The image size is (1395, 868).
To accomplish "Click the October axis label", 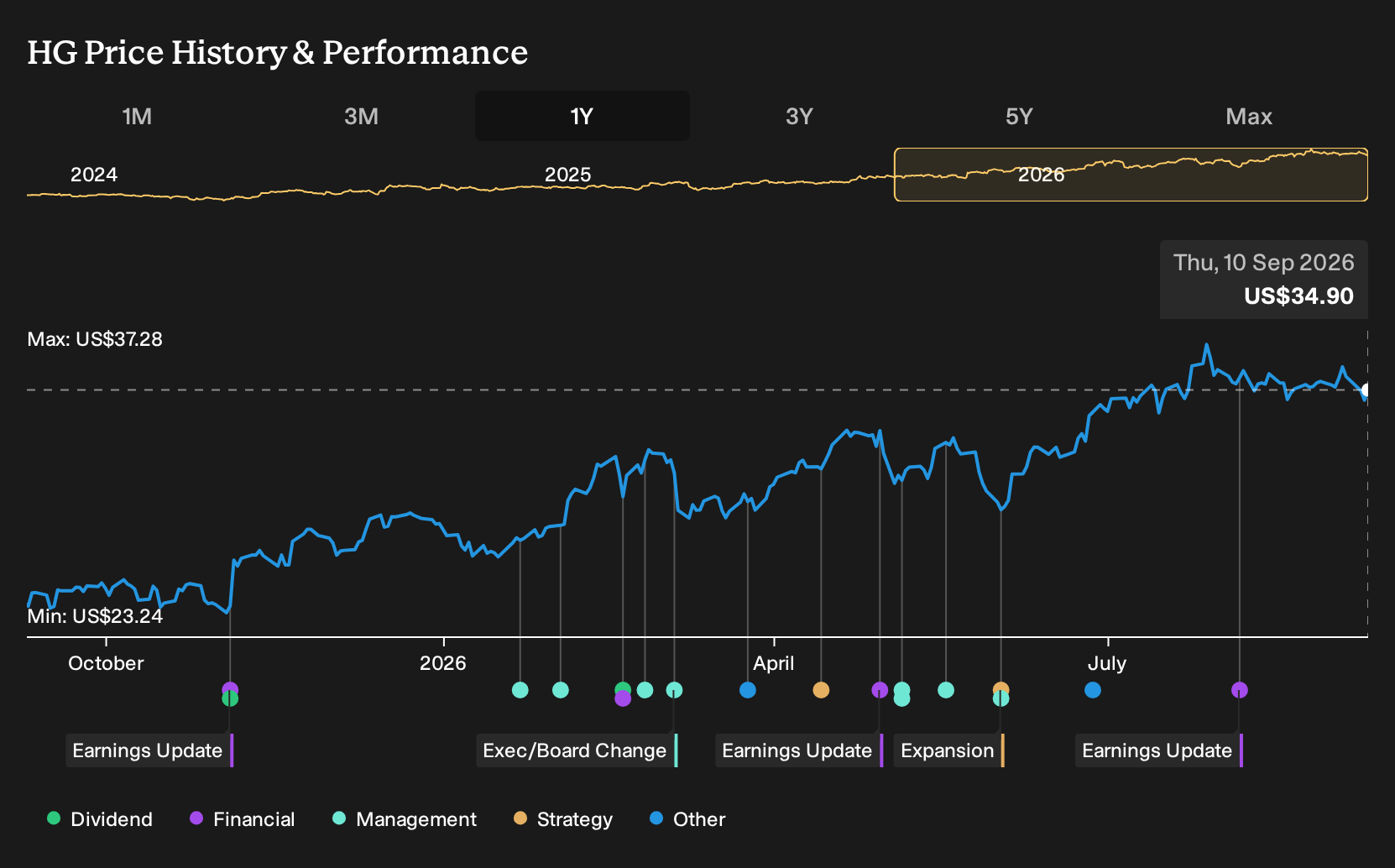I will pos(106,663).
